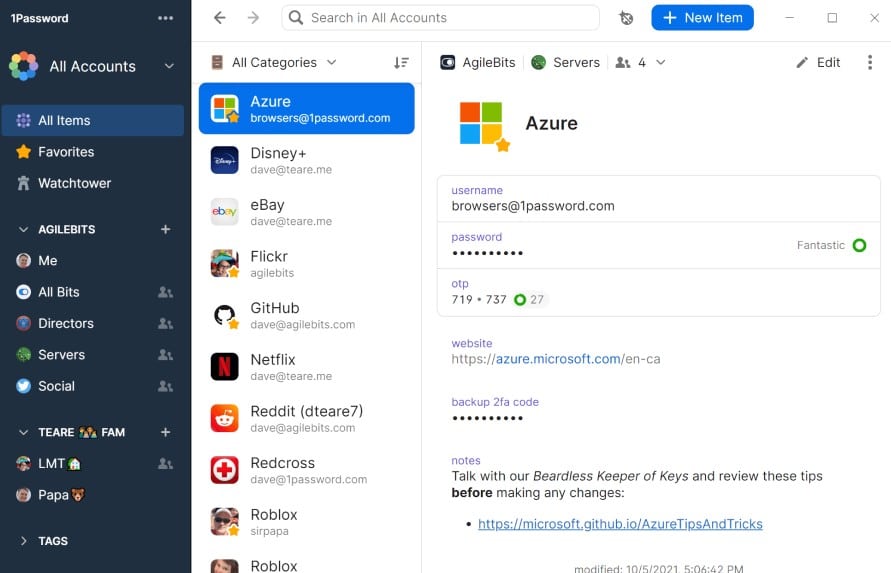Select the Flickr agilebits item

point(306,264)
